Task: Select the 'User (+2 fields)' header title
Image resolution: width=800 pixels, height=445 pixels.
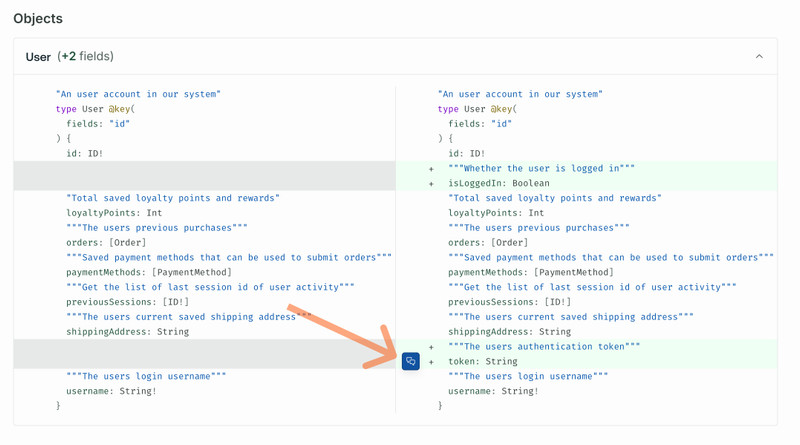Action: coord(70,57)
